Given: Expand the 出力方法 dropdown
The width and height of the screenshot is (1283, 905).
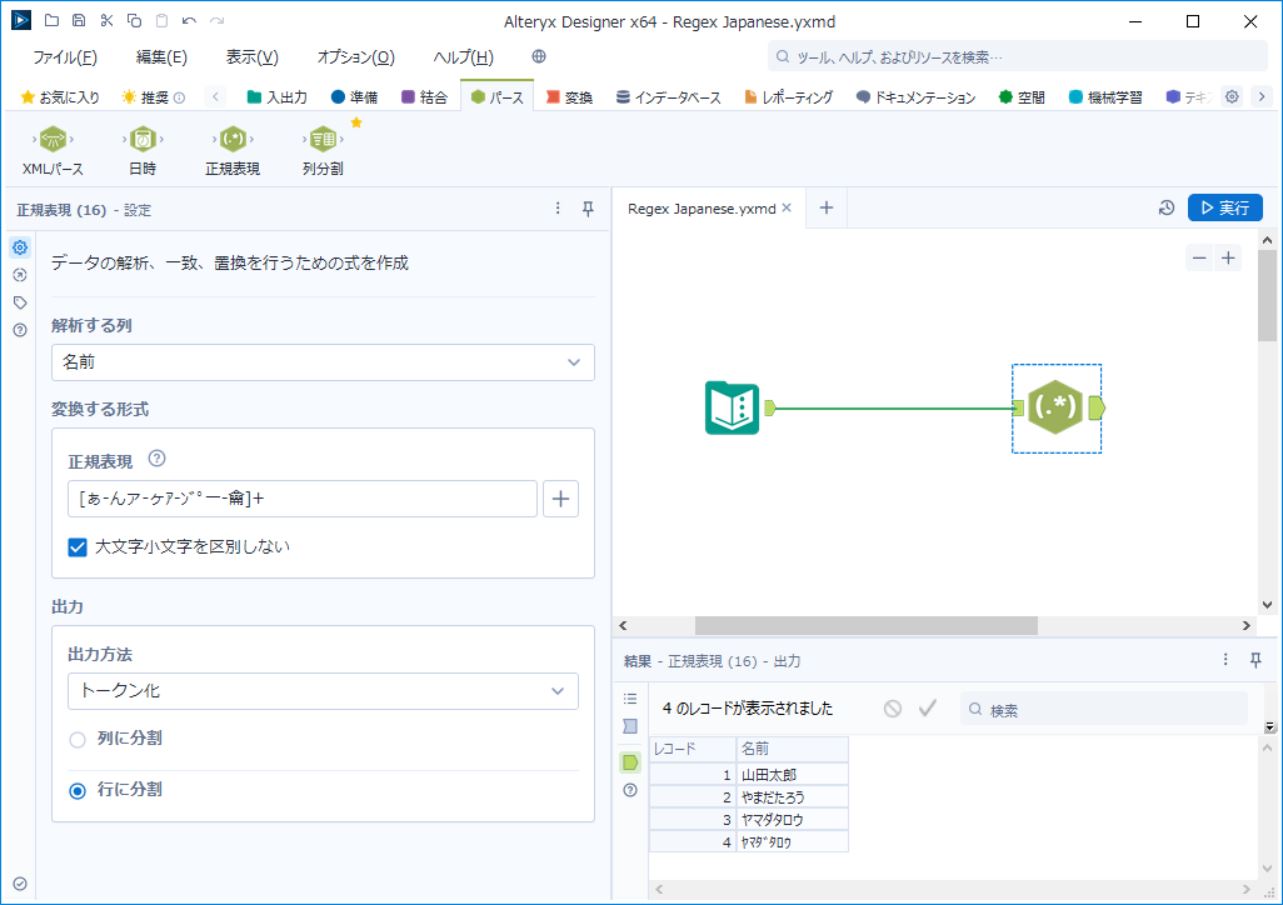Looking at the screenshot, I should tap(322, 691).
